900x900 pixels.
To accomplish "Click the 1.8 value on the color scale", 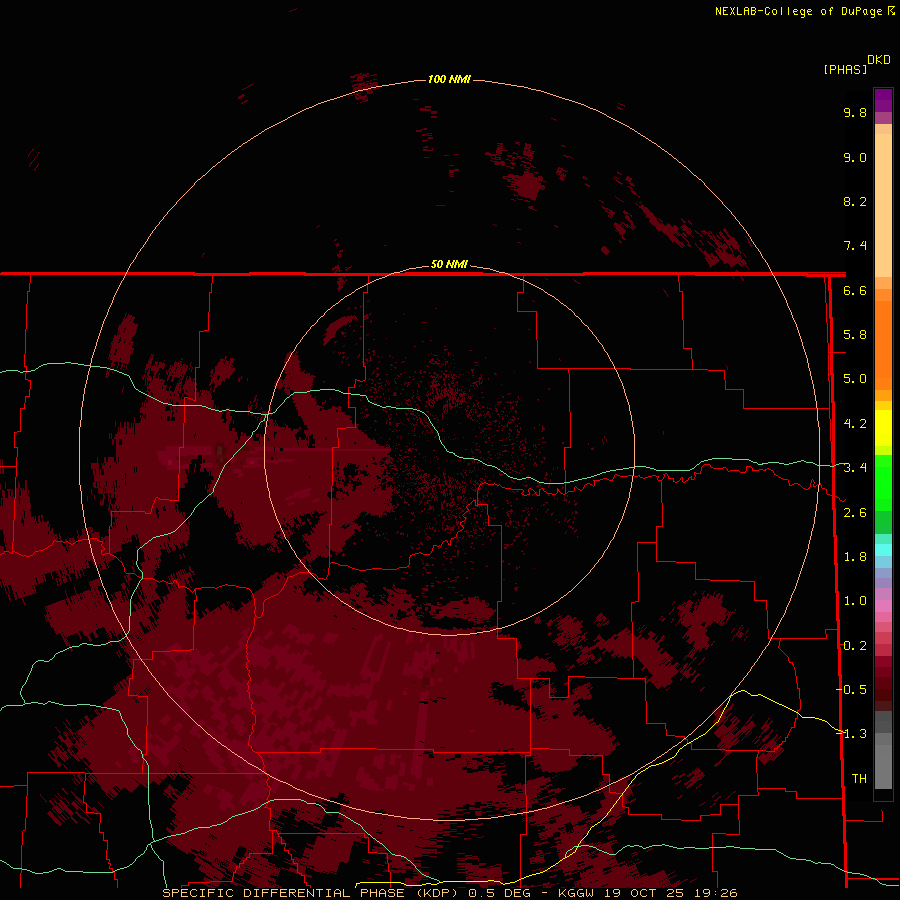I will 855,557.
